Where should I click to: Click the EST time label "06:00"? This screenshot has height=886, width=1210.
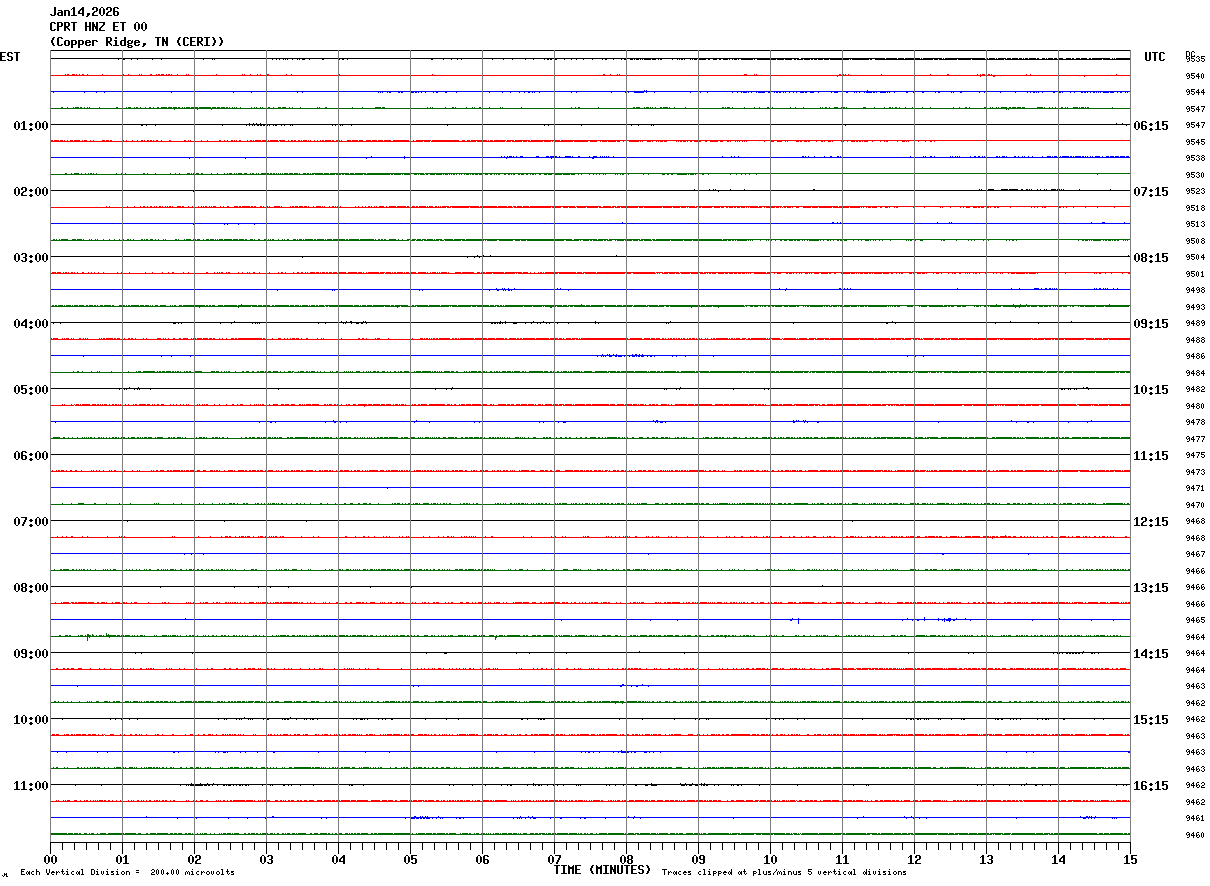tap(31, 456)
